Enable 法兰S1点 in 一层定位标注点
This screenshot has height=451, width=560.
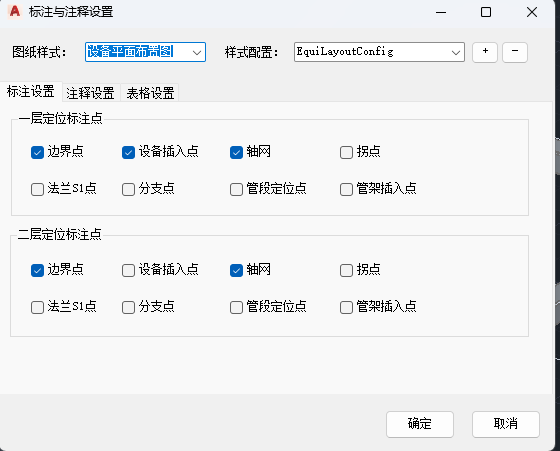tap(37, 190)
